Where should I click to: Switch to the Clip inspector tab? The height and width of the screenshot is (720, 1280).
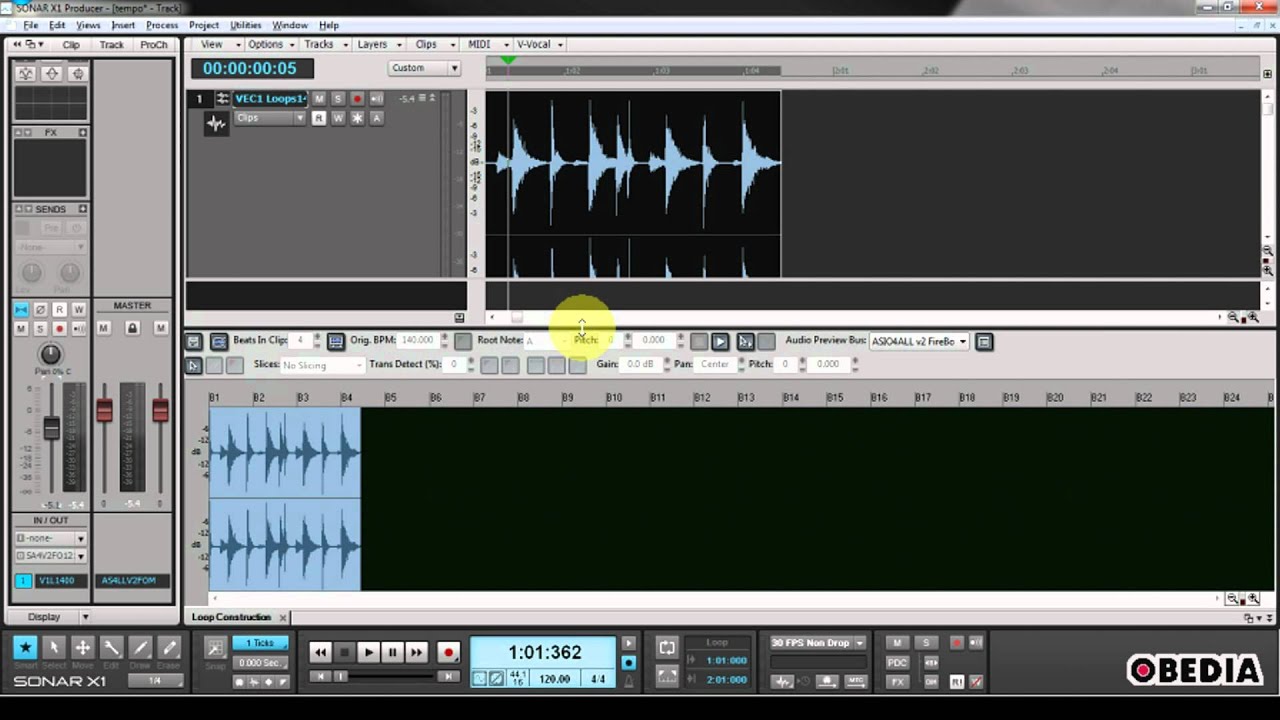coord(71,44)
